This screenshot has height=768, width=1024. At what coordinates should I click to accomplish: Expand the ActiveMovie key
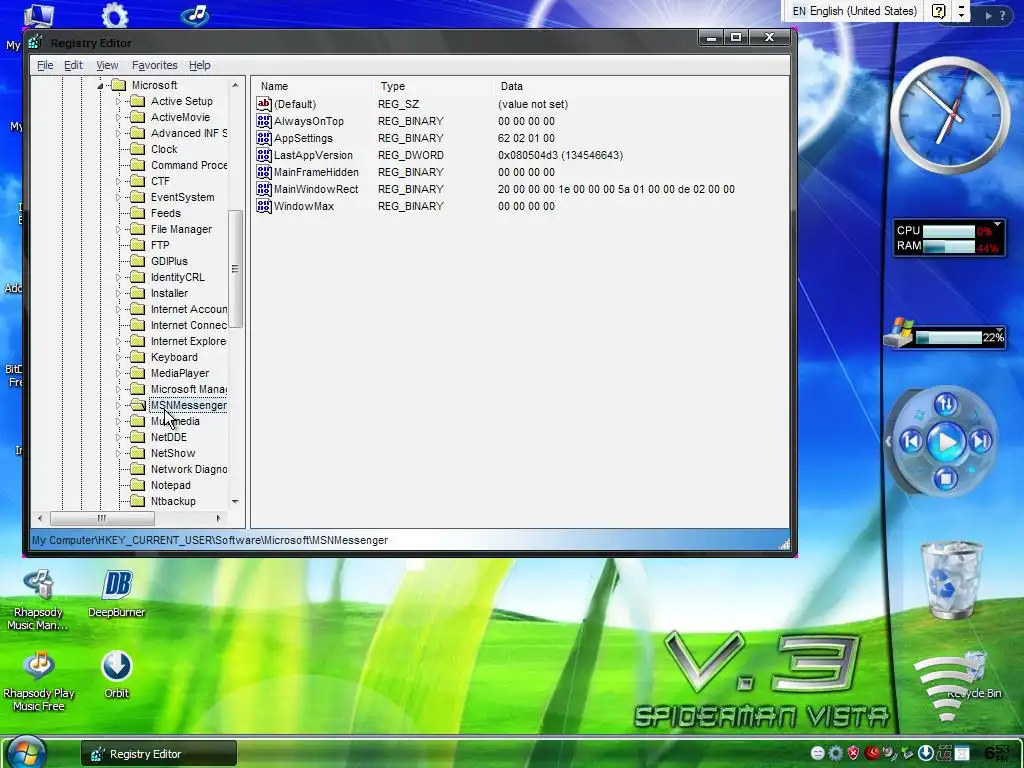(x=118, y=118)
